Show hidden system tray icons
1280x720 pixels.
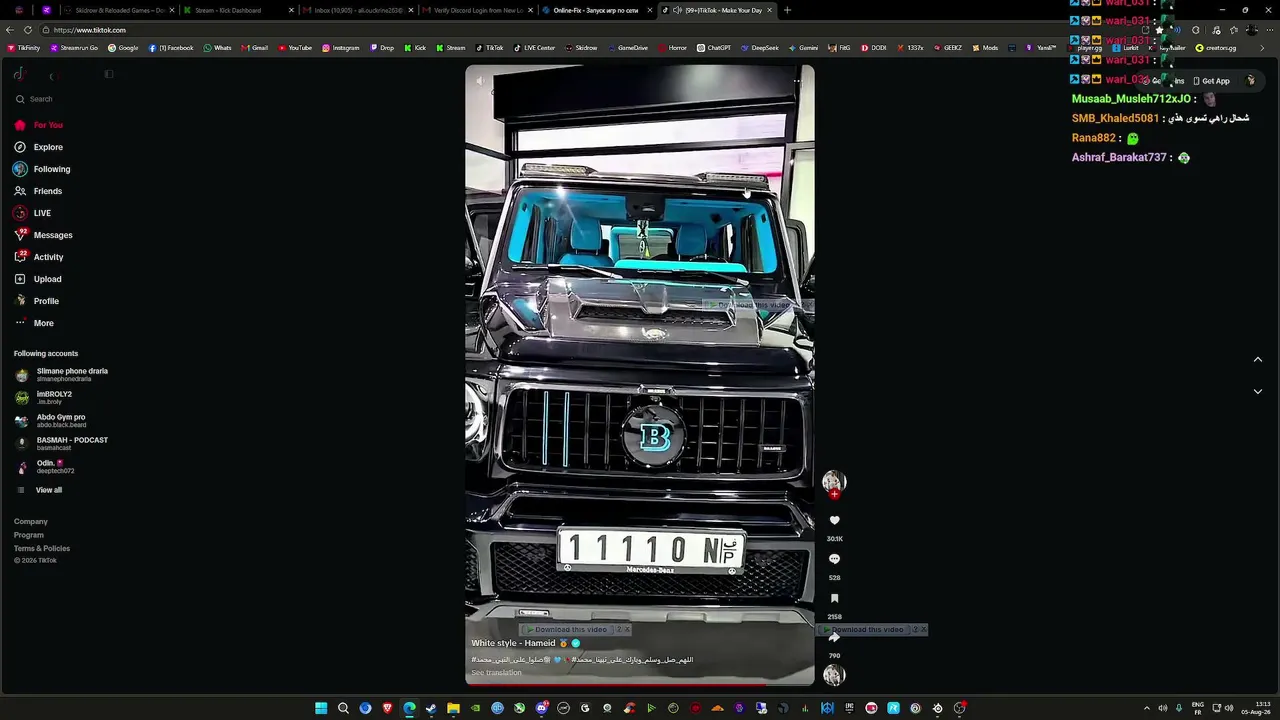1147,708
